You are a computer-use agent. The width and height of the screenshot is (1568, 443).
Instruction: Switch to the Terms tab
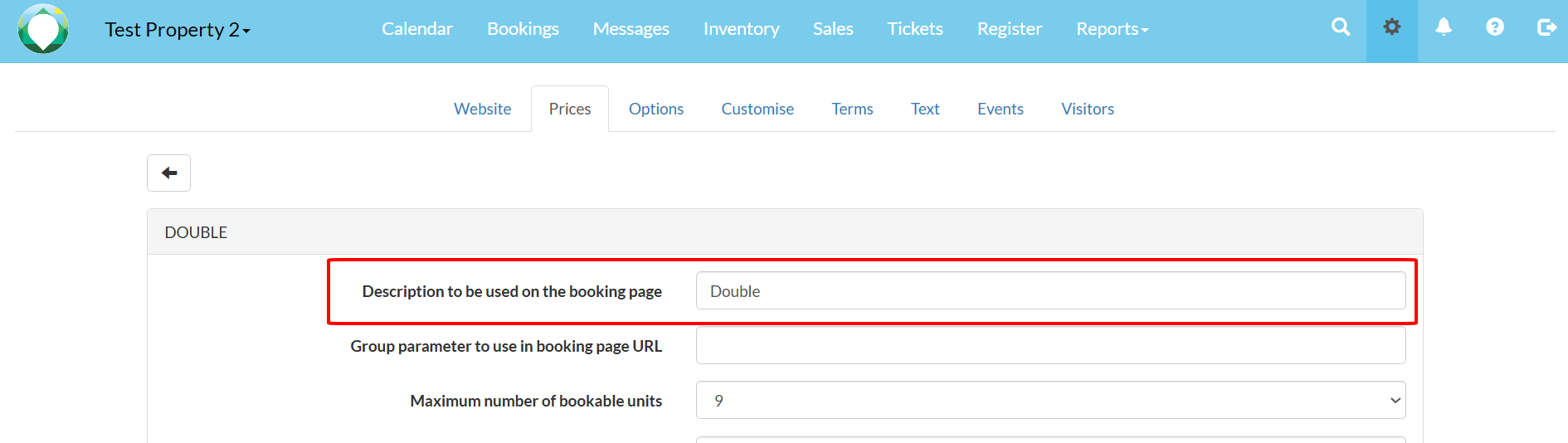pos(852,109)
